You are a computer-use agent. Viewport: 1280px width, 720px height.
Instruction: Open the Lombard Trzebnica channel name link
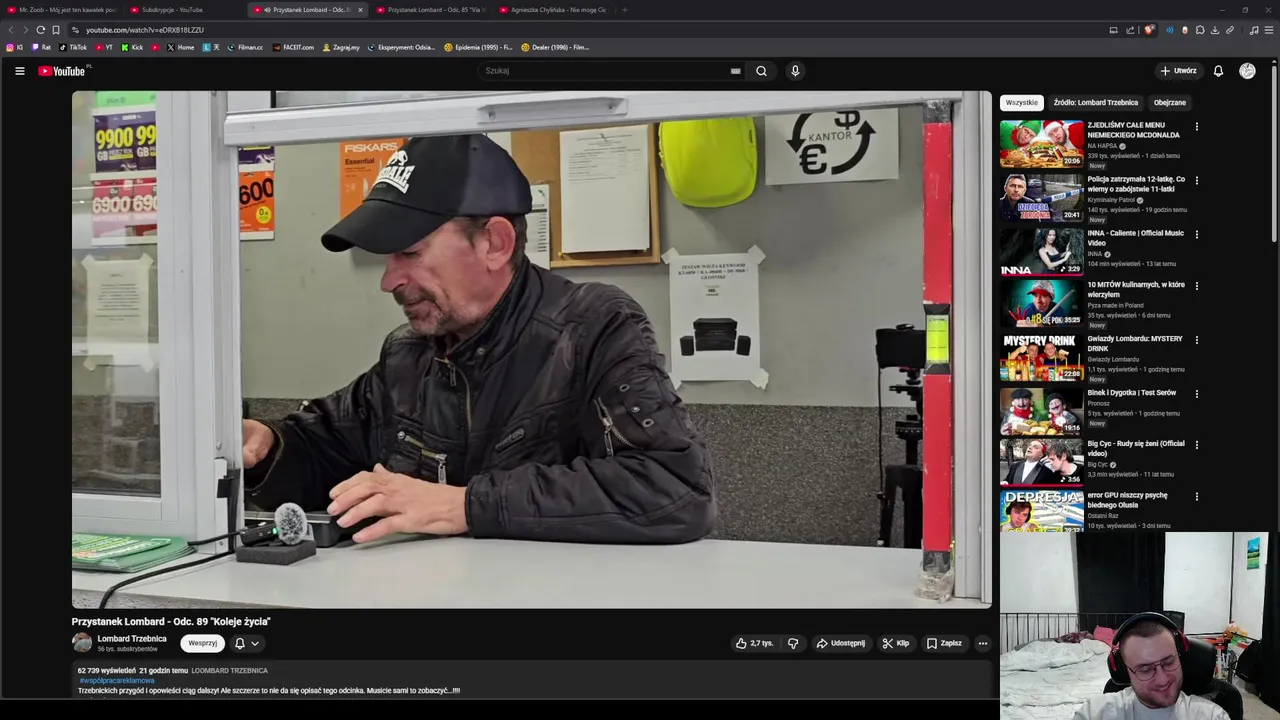click(132, 639)
